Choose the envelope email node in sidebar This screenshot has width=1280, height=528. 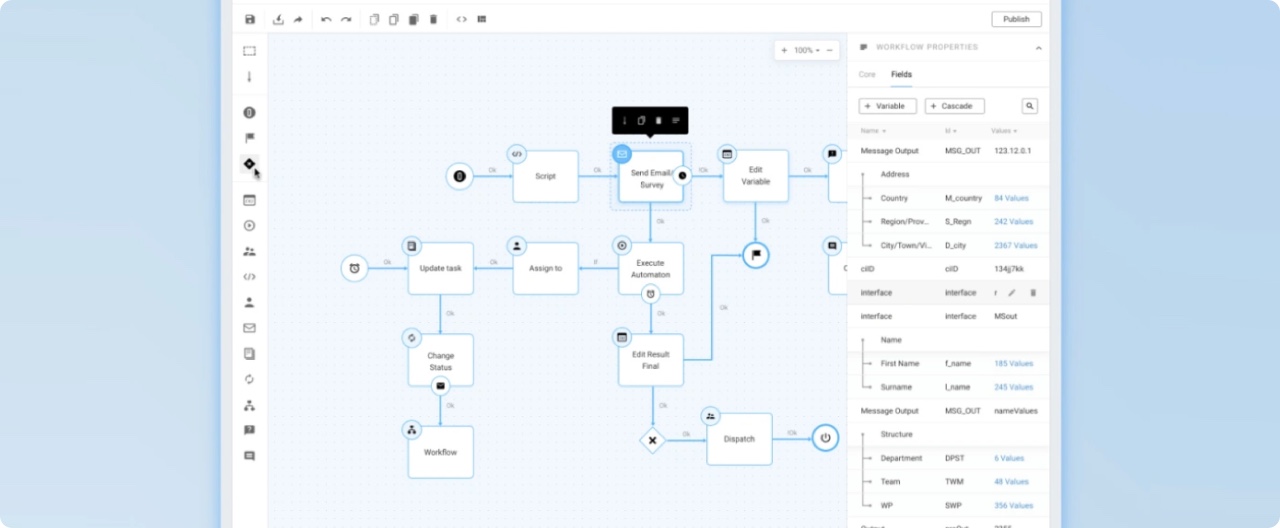(249, 328)
